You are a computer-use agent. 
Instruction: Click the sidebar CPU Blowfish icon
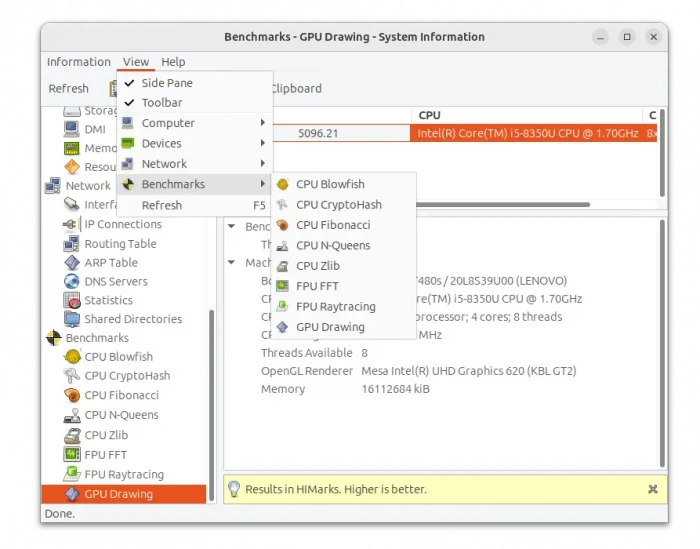pos(72,357)
